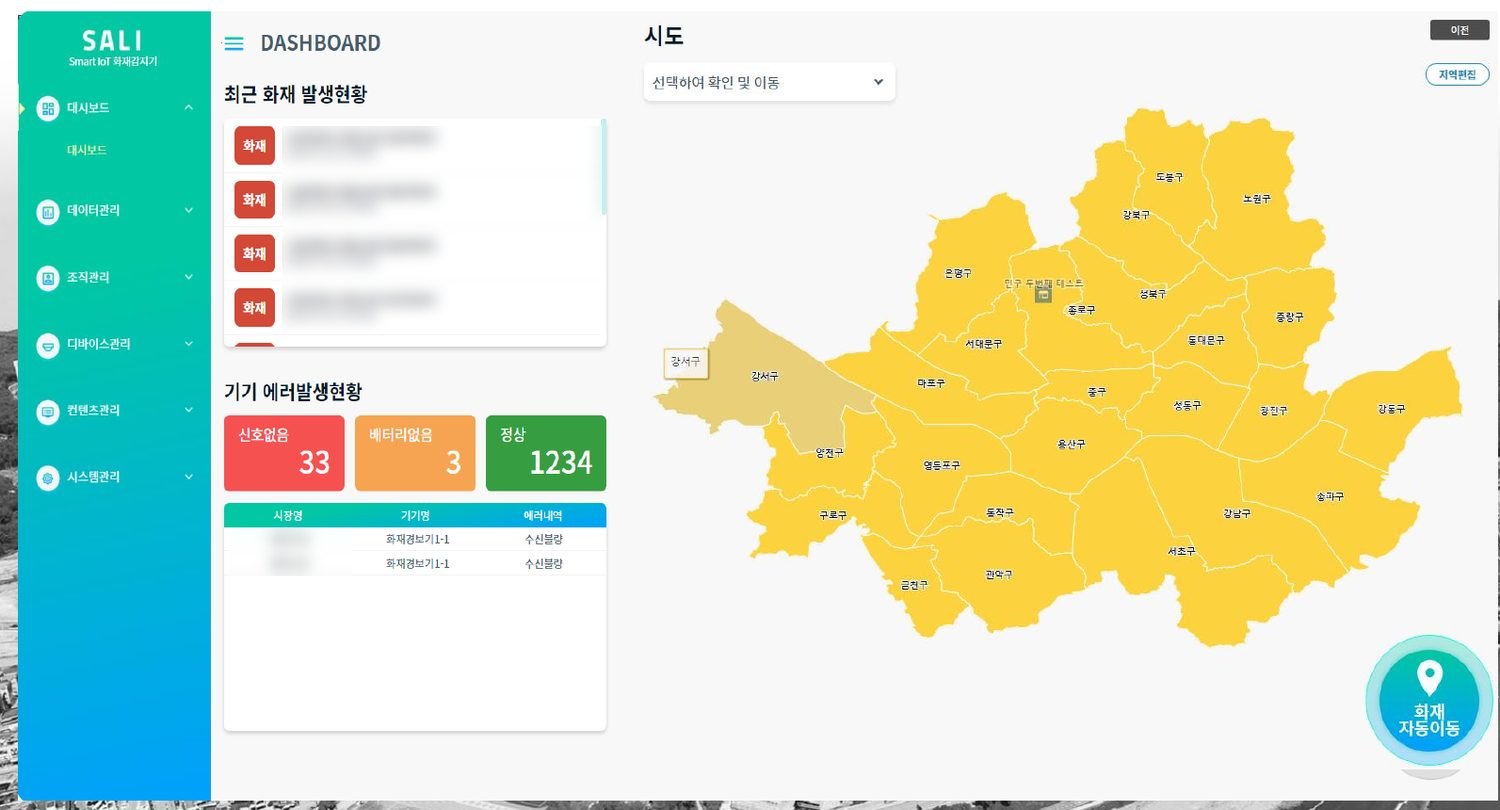This screenshot has height=810, width=1500.
Task: Open the 선택하여 확인 및 이동 dropdown
Action: pyautogui.click(x=769, y=82)
